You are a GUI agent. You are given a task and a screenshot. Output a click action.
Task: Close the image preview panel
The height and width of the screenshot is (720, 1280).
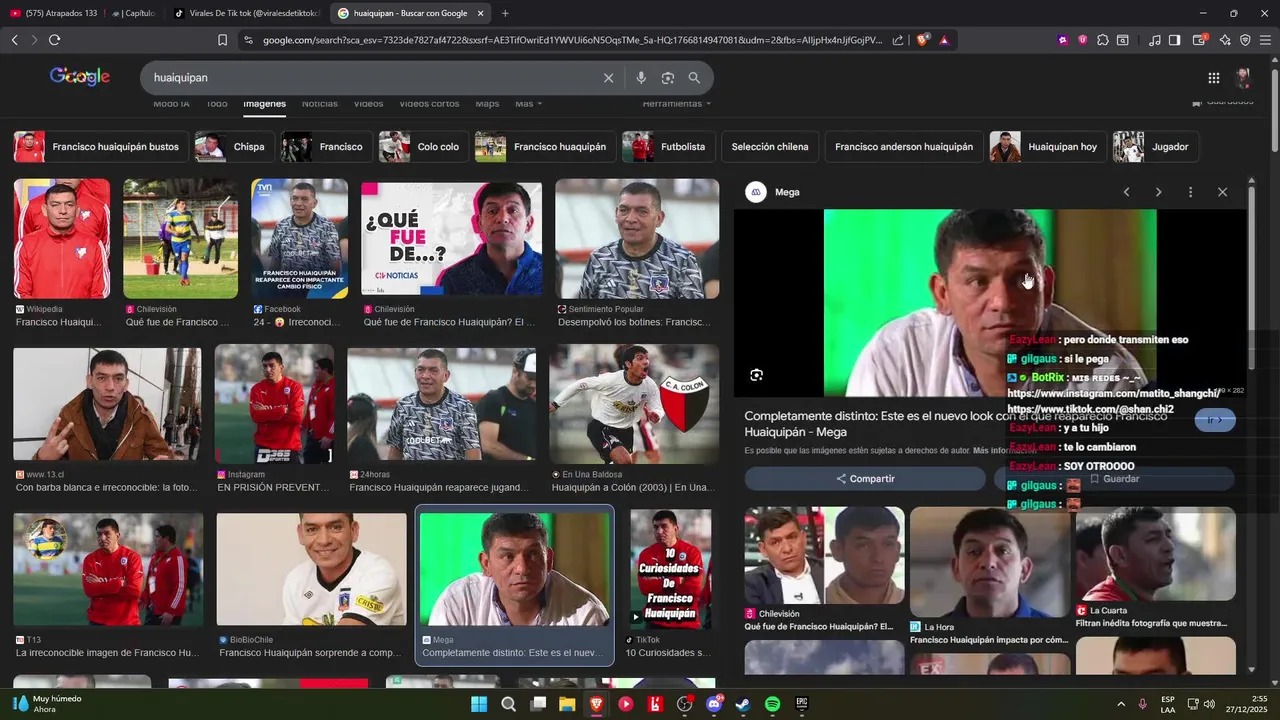click(1222, 192)
